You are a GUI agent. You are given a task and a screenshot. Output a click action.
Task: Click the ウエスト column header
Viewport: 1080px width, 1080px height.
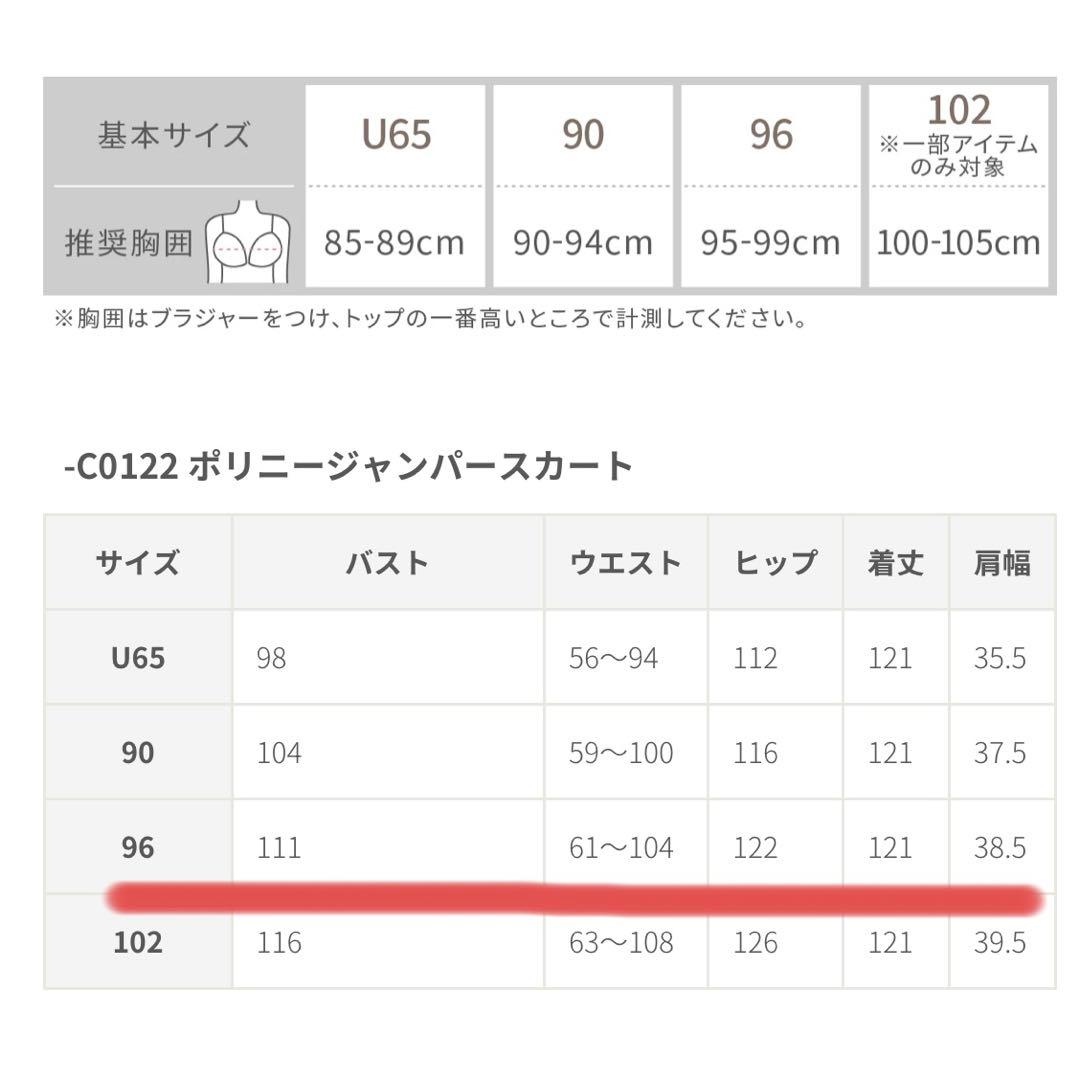[625, 563]
